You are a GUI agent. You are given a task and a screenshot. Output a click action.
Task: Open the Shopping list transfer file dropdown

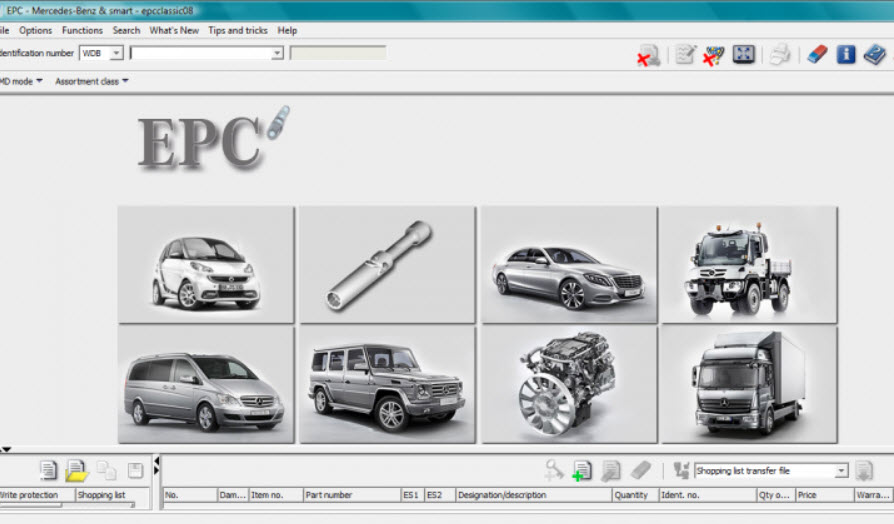(x=842, y=471)
